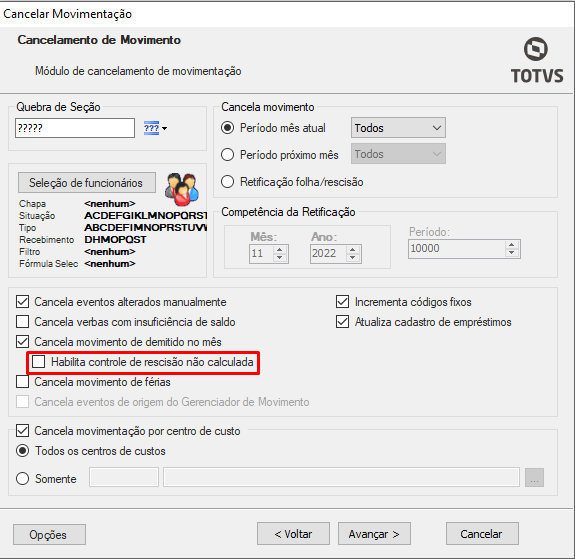Select Período mês atual radio button
The image size is (575, 559).
click(227, 128)
